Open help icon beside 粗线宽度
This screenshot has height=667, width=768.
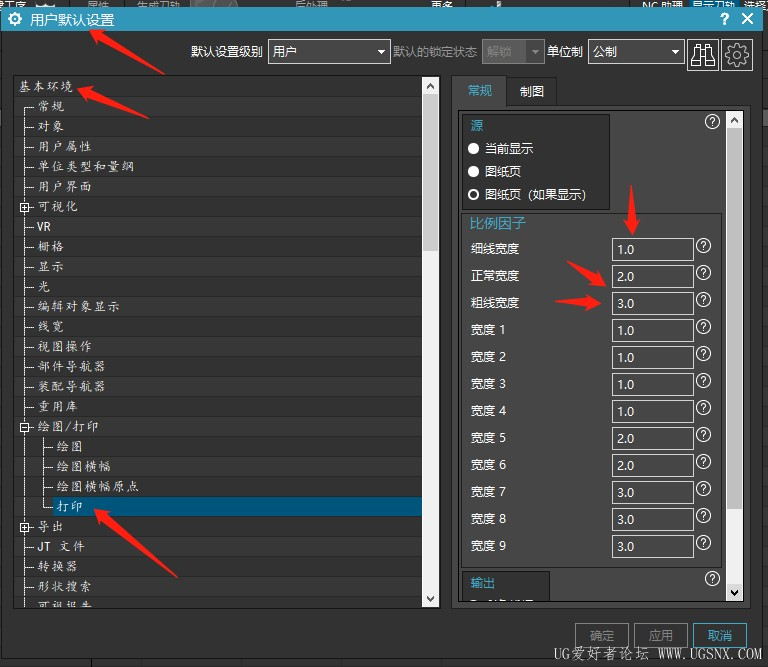pos(703,300)
